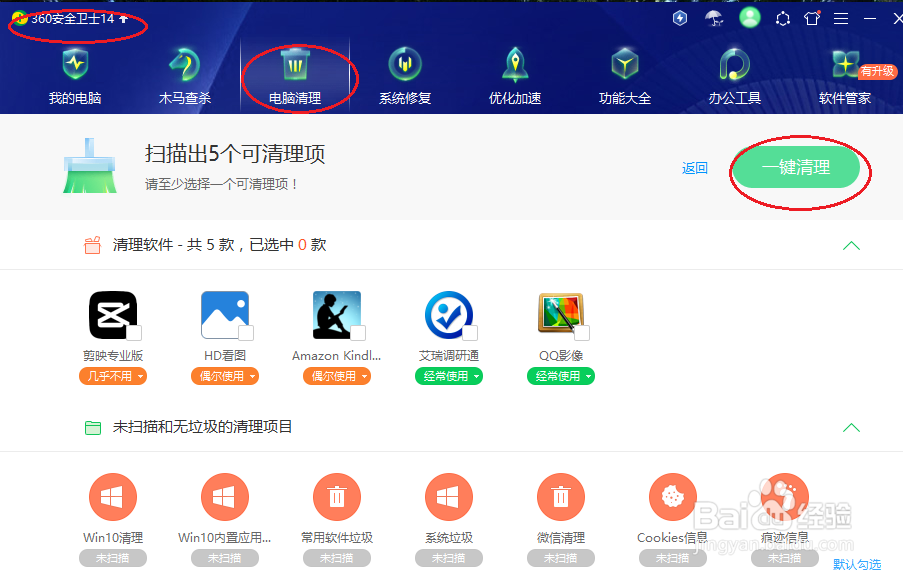Click the Win10内置应用 icon
The width and height of the screenshot is (903, 575).
225,497
